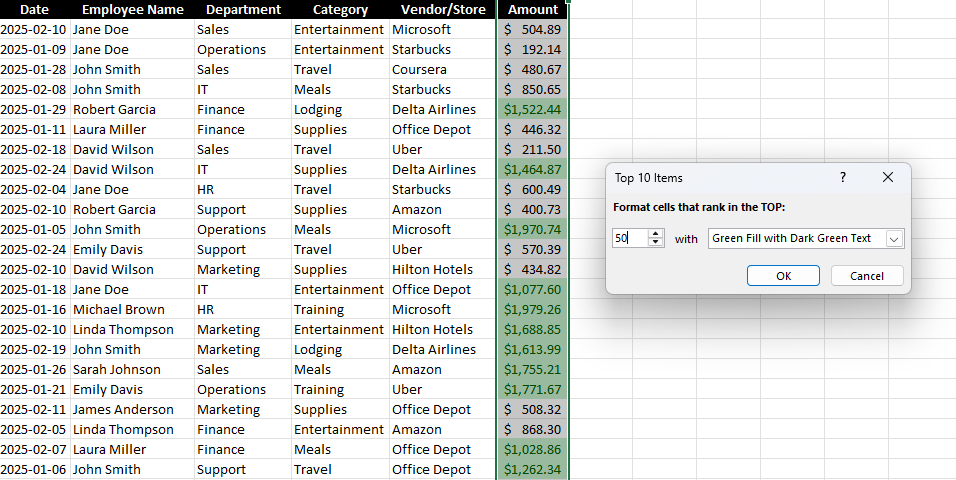Select highlighted amount $1,979.26
Screen dimensions: 956x480
[533, 310]
